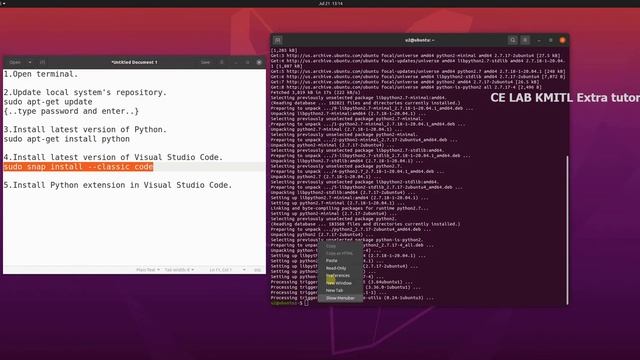This screenshot has height=360, width=640.
Task: Open Plain Text language dropdown
Action: (x=148, y=270)
